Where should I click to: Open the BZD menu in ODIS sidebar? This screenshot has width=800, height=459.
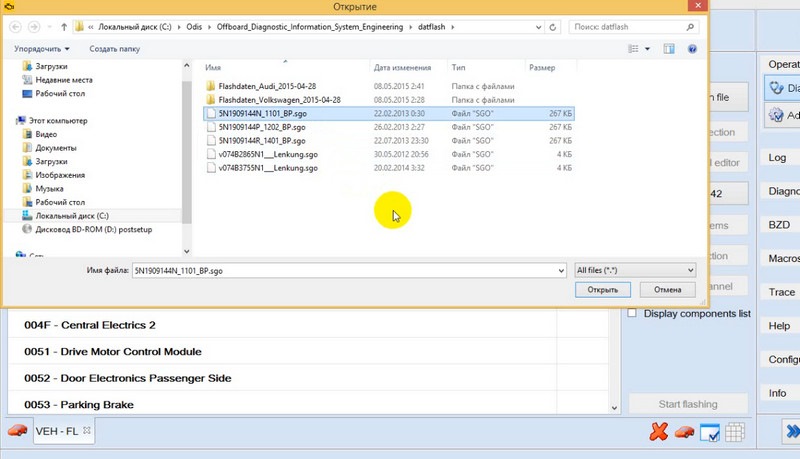tap(780, 225)
